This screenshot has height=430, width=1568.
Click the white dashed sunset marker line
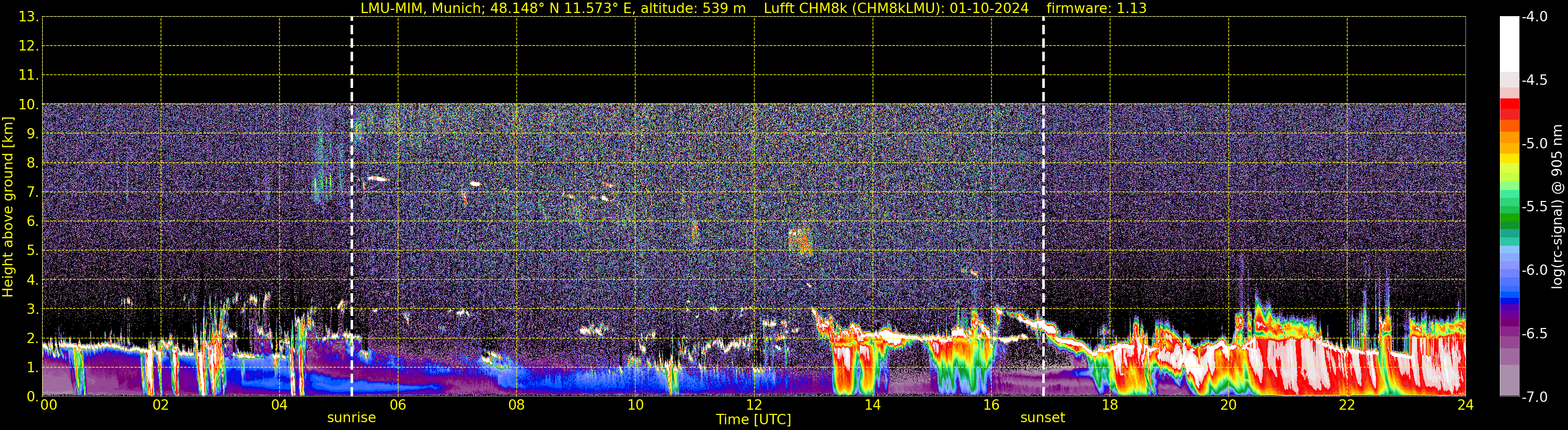tap(1043, 207)
